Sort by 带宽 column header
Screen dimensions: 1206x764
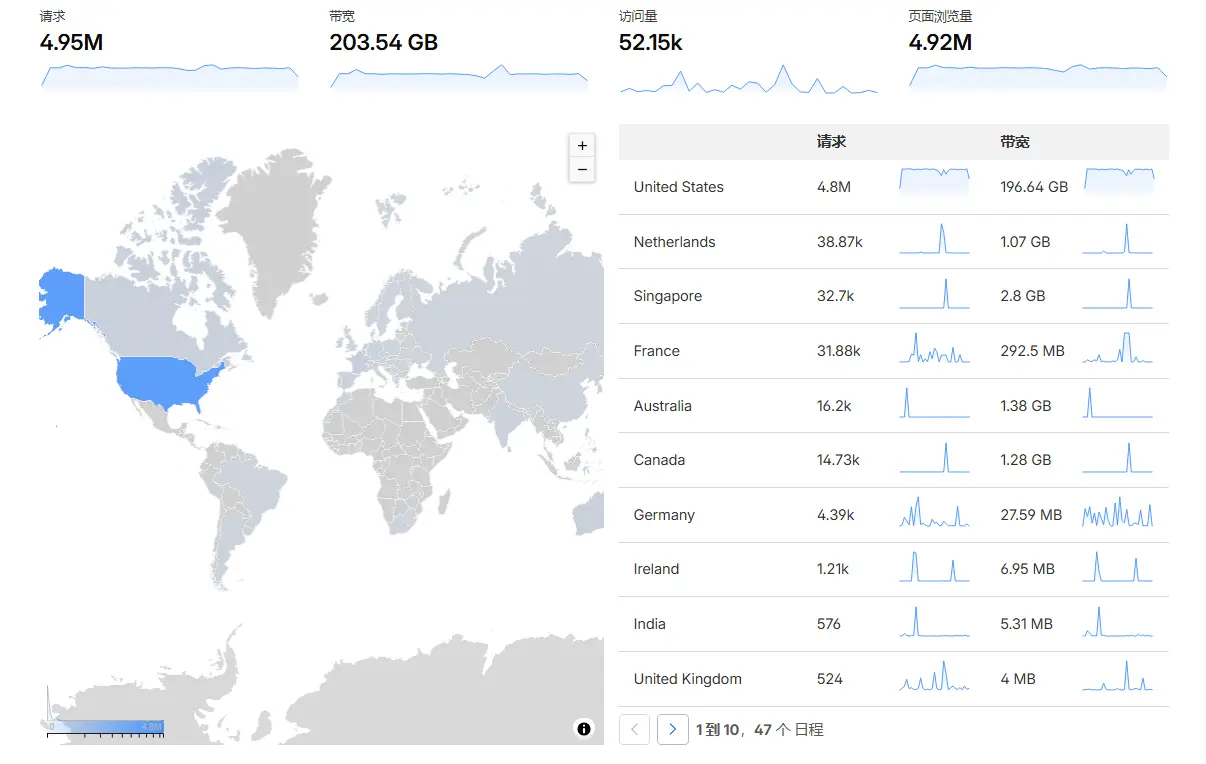click(1014, 142)
